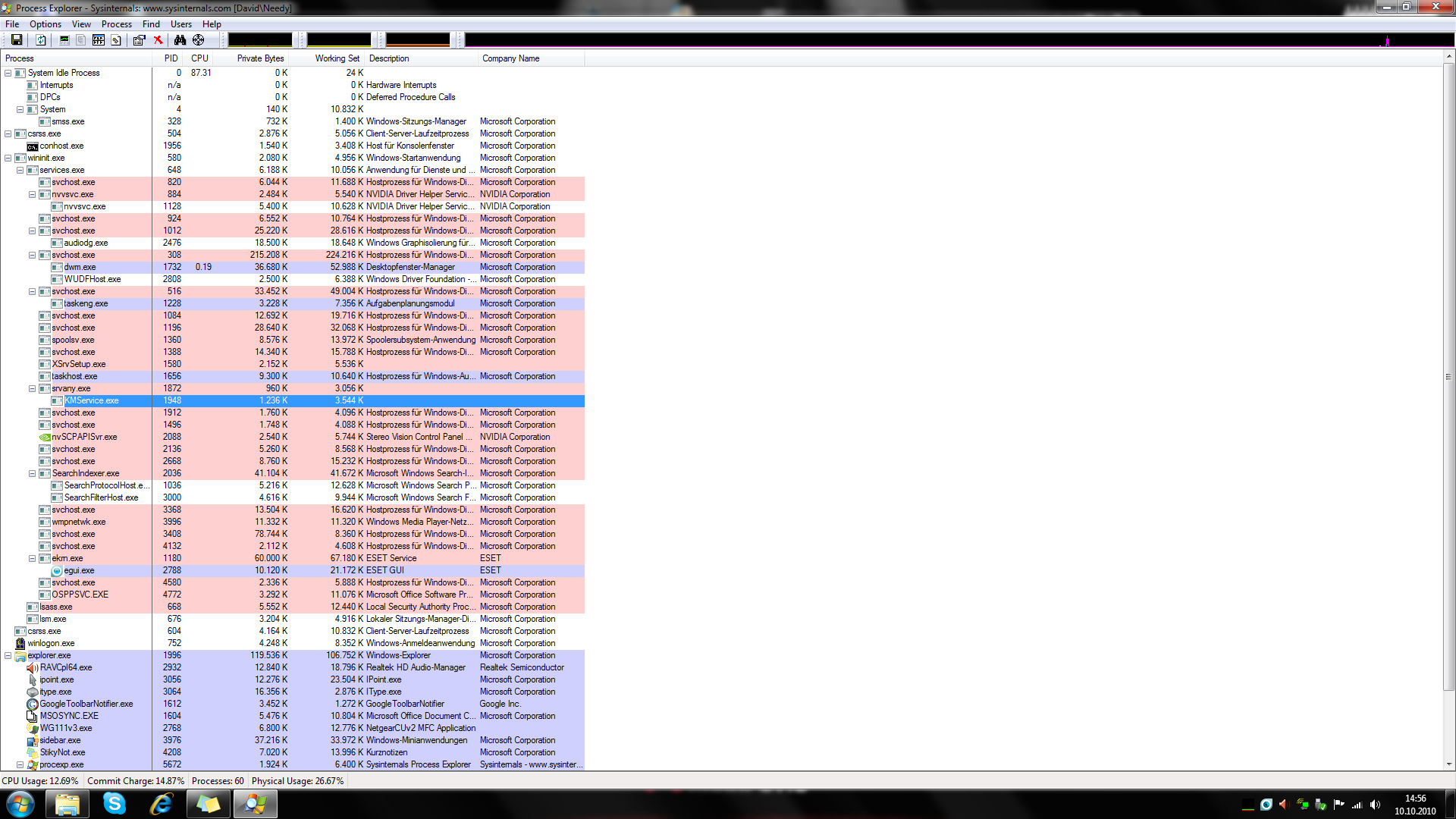Collapse the csrss.exe node with PID 504
Screen dimensions: 1456x819
(x=8, y=133)
